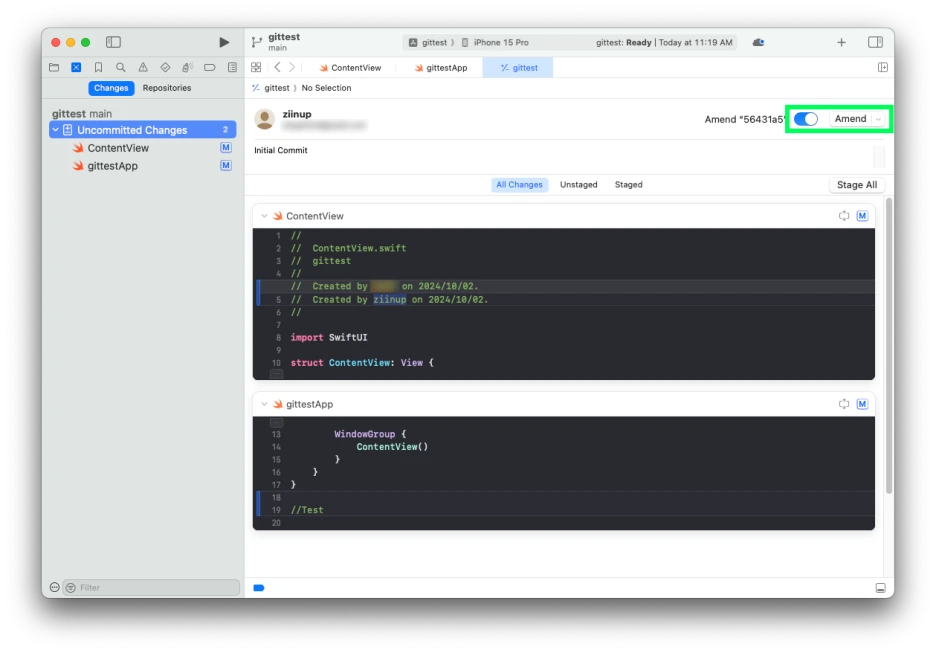
Task: Choose the iPhone 15 Pro run destination
Action: click(x=495, y=42)
